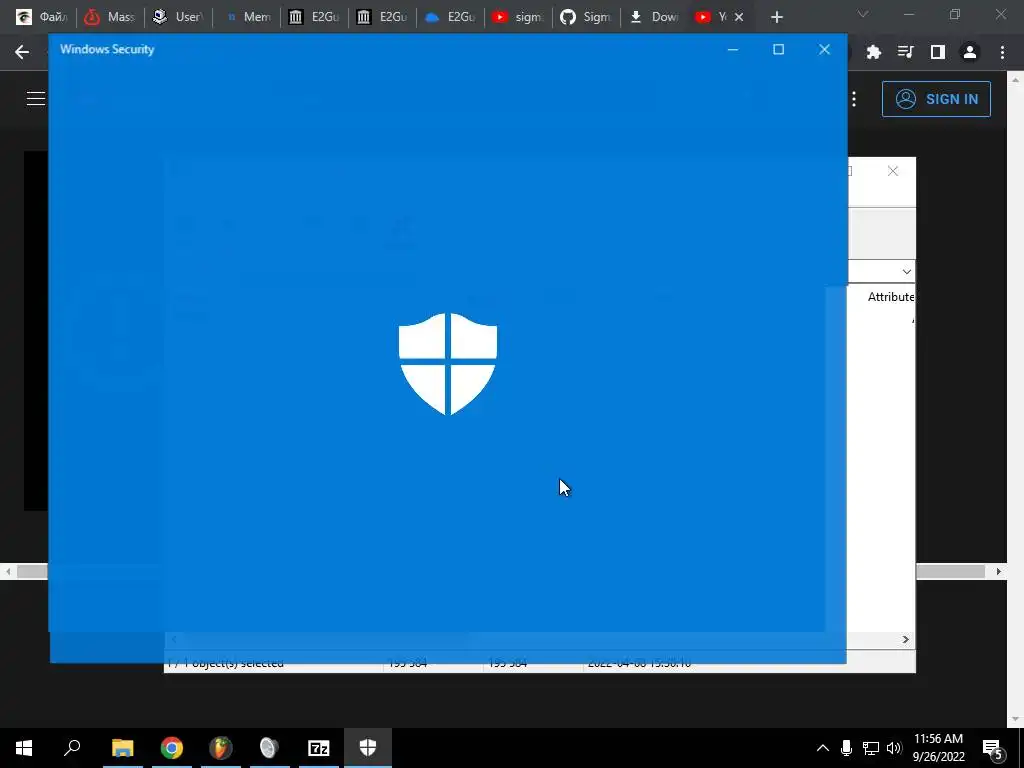Open 7-Zip from the taskbar

[319, 748]
